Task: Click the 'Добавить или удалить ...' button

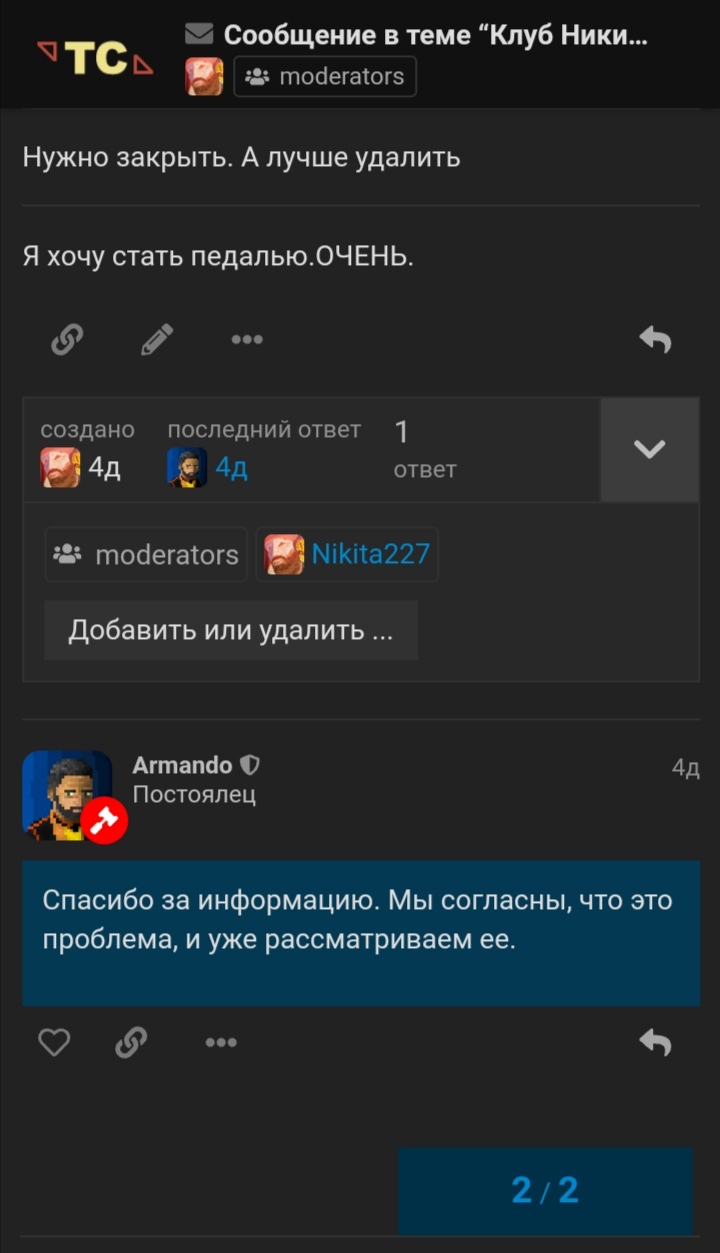Action: pos(231,631)
